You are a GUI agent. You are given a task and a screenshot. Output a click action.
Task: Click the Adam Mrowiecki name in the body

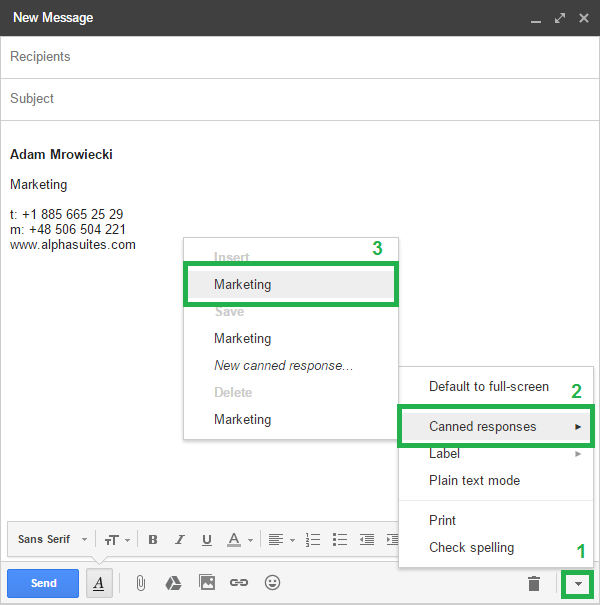pos(61,154)
